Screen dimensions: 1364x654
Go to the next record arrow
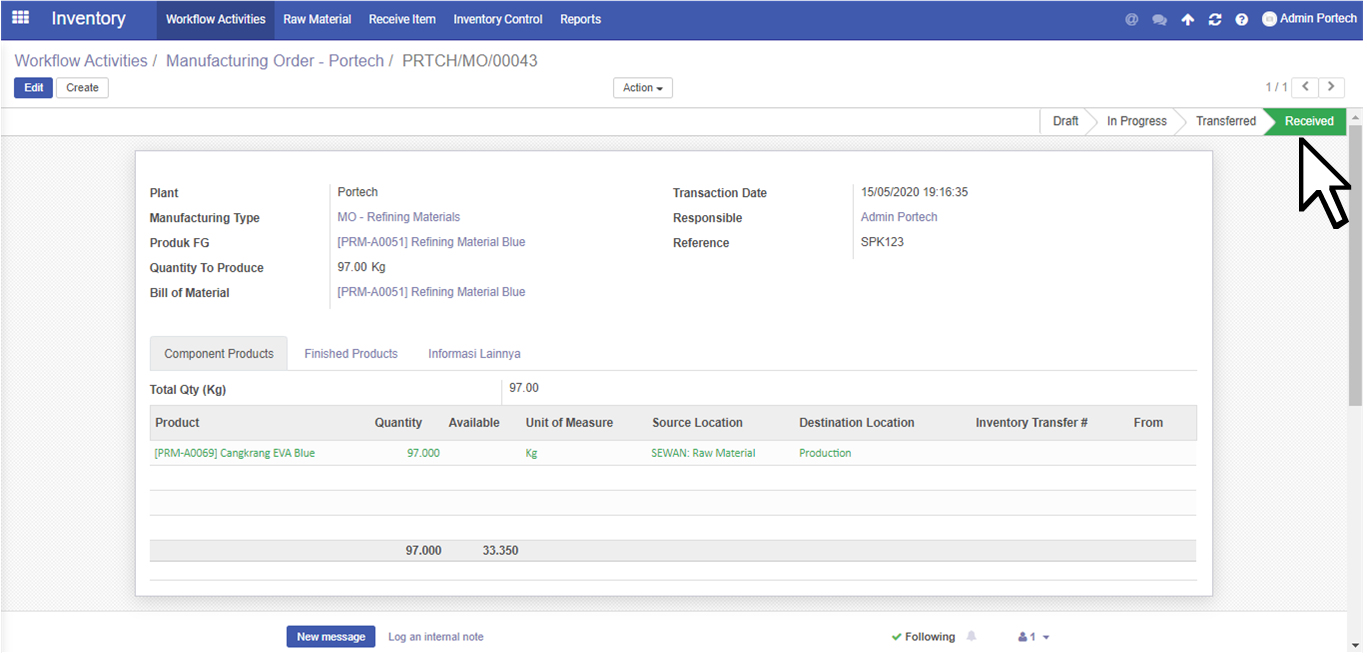coord(1331,87)
